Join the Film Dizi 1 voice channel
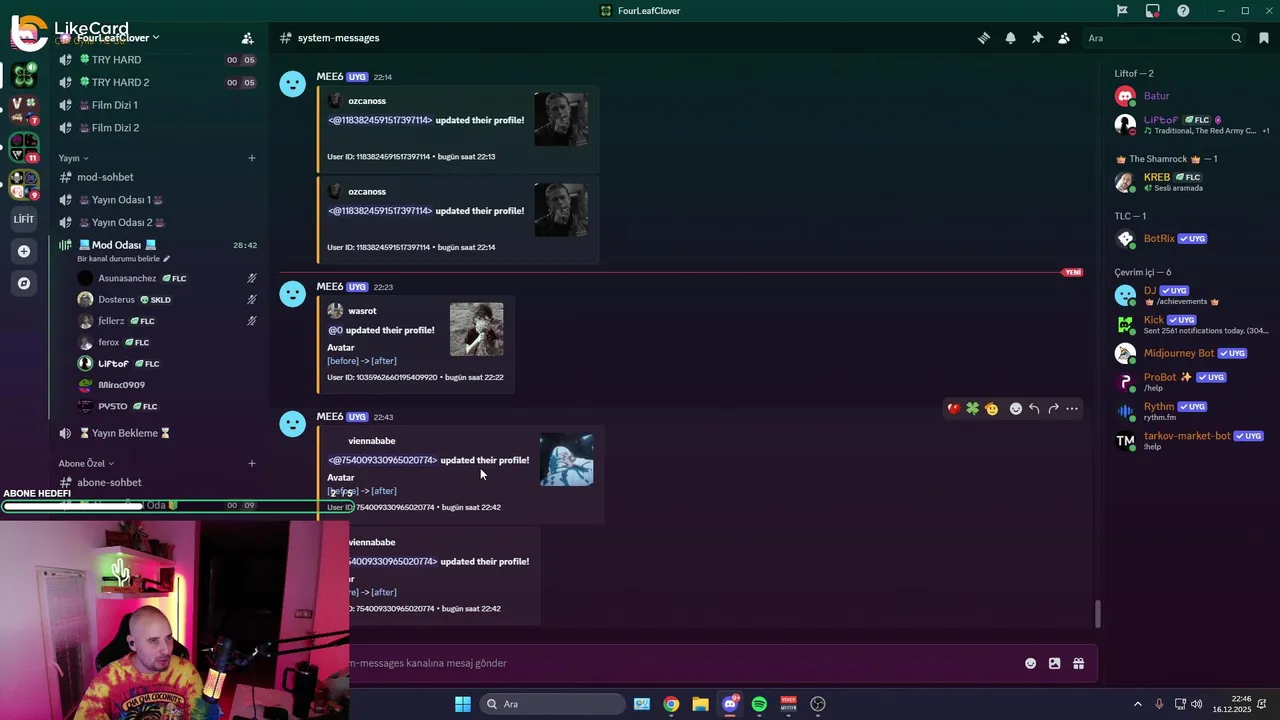Image resolution: width=1280 pixels, height=720 pixels. click(158, 105)
